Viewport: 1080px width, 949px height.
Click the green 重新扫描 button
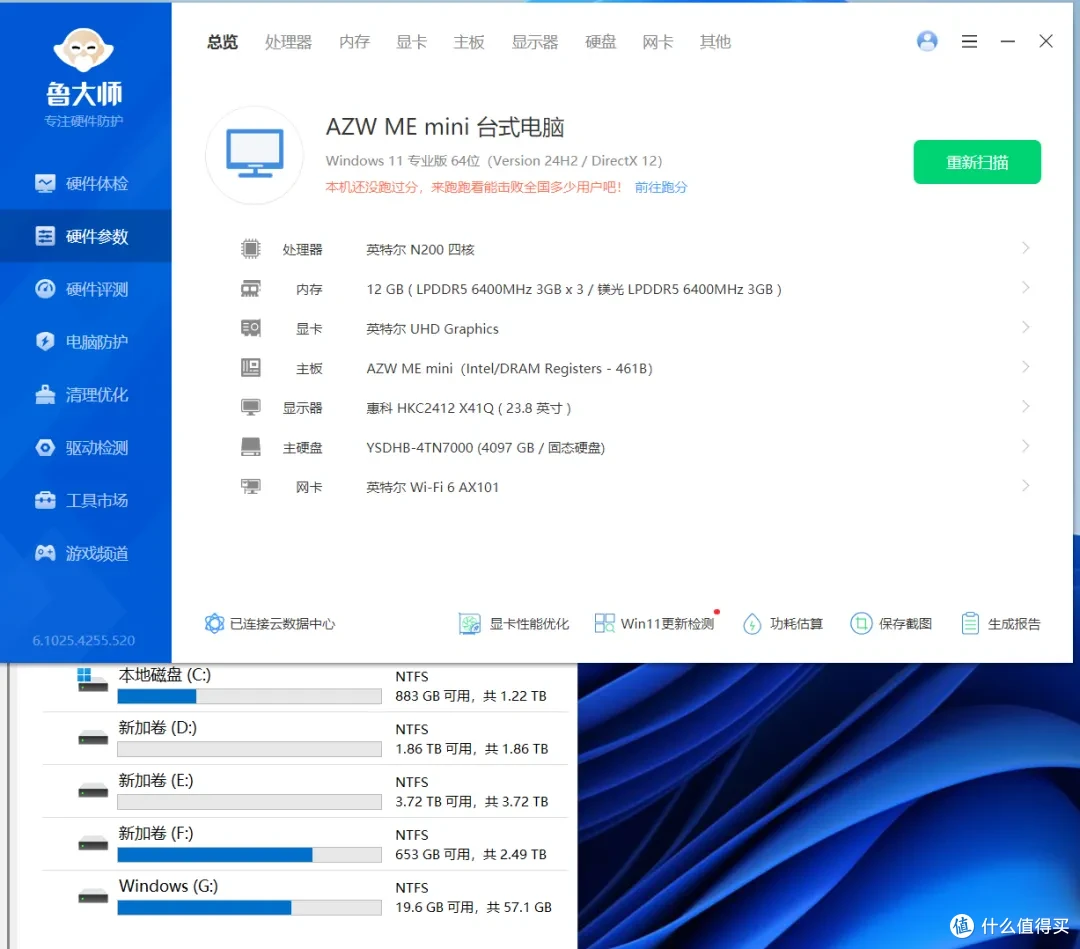pyautogui.click(x=977, y=162)
